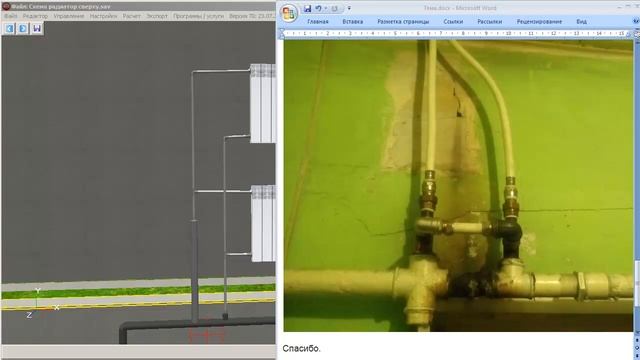Open the Редактор menu
This screenshot has height=360, width=640.
(35, 16)
